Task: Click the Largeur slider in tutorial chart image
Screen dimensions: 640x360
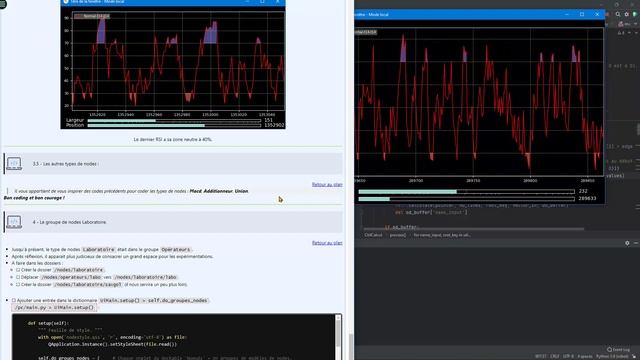Action: 174,120
